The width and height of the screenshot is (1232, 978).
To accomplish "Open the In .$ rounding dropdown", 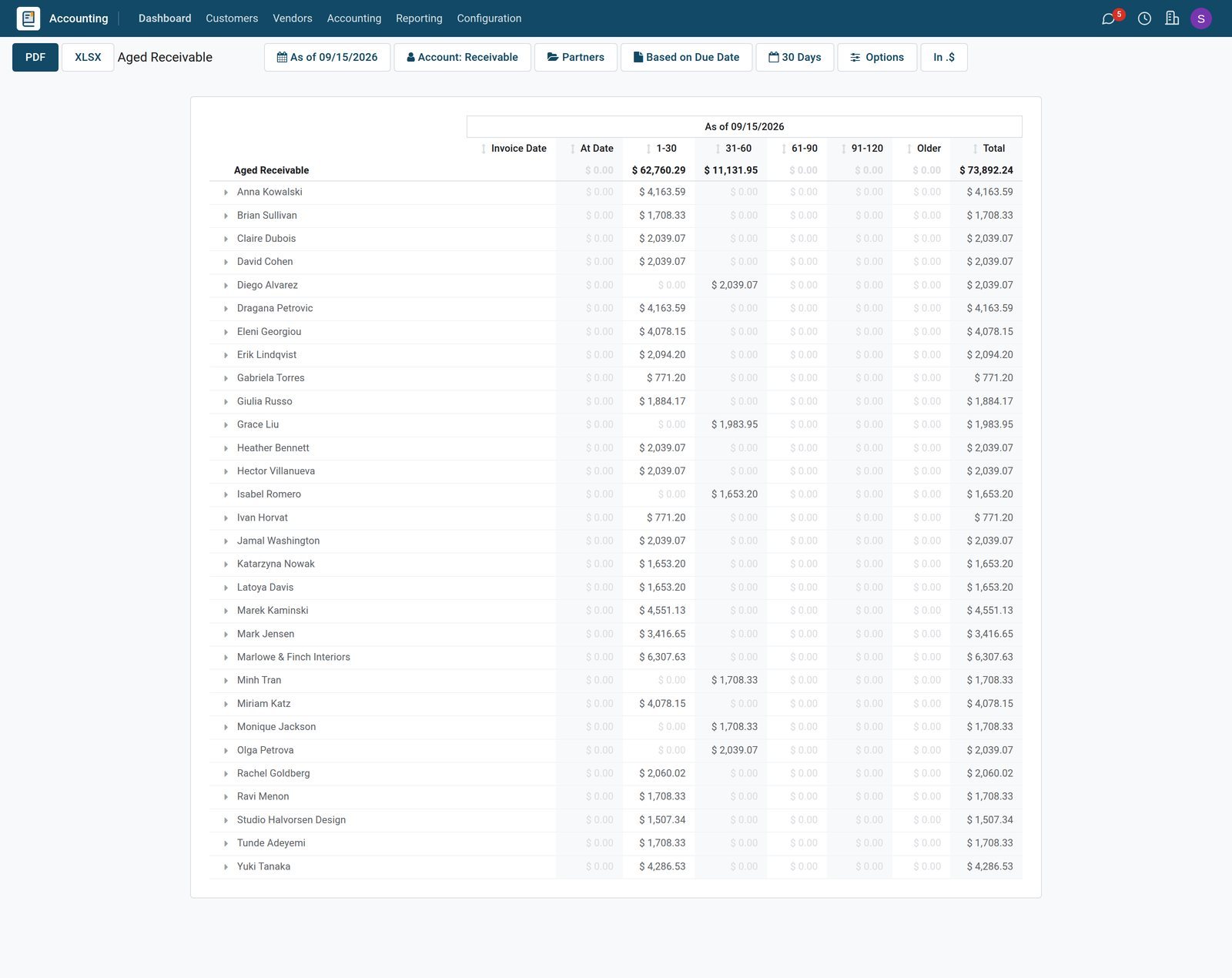I will point(944,57).
